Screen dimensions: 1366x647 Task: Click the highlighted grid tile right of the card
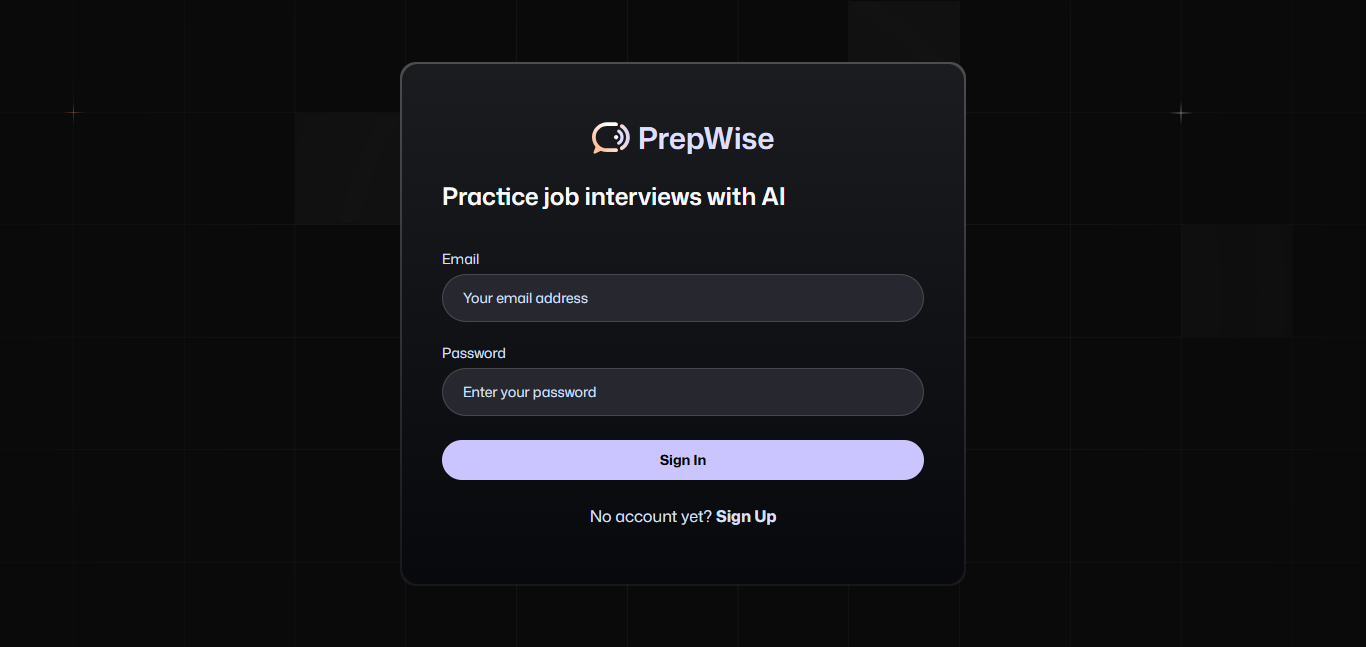tap(1237, 280)
